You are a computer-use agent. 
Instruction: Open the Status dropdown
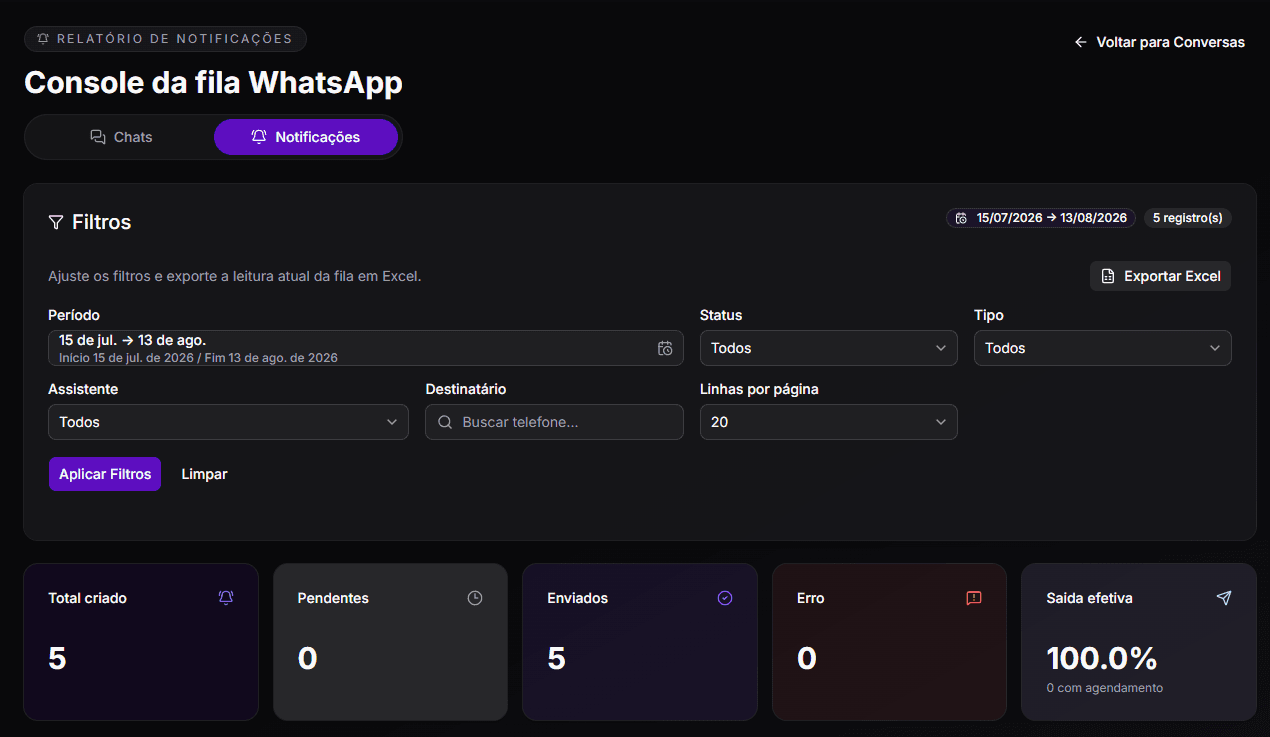(x=829, y=348)
